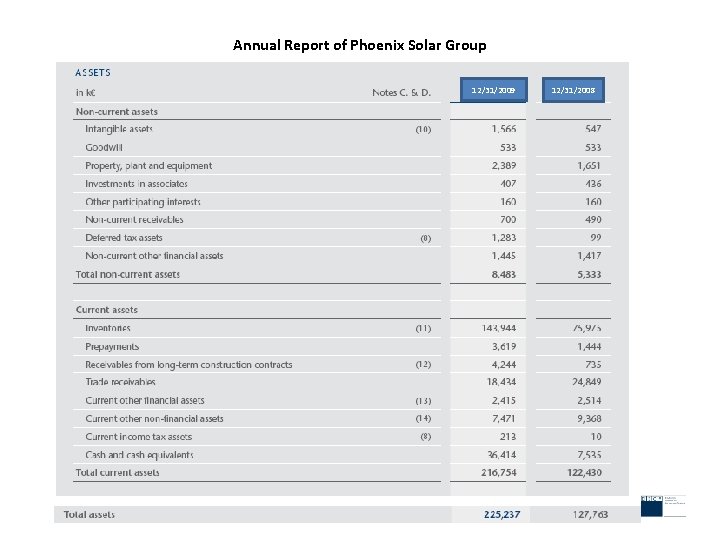Click note reference (12) for construction contracts
This screenshot has width=720, height=540.
424,365
